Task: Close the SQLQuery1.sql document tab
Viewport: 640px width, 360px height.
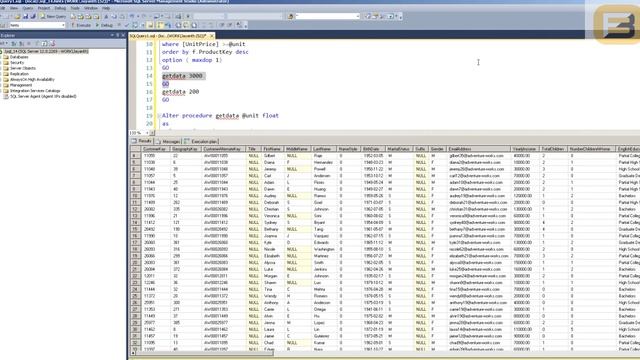Action: (x=212, y=36)
